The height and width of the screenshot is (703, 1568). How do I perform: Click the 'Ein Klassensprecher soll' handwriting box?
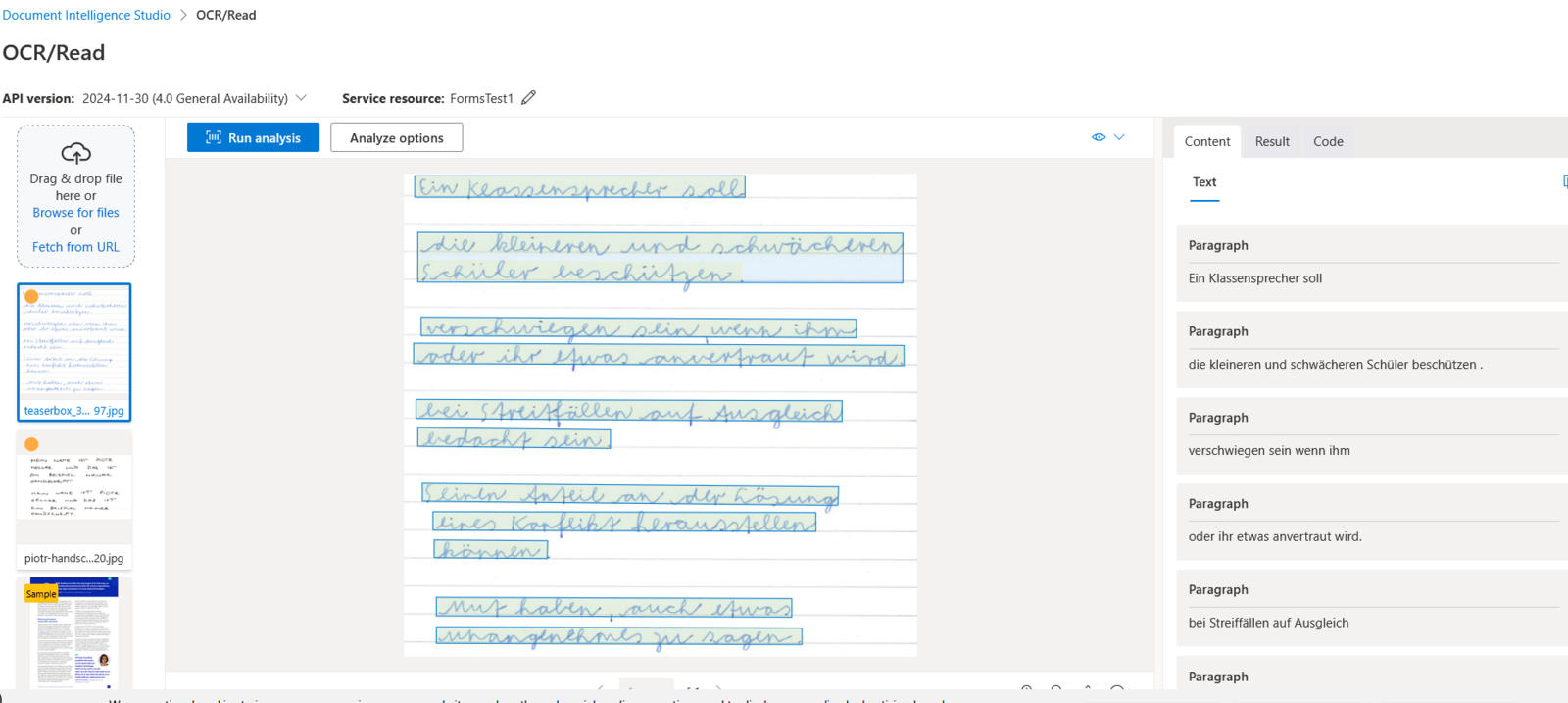tap(579, 187)
